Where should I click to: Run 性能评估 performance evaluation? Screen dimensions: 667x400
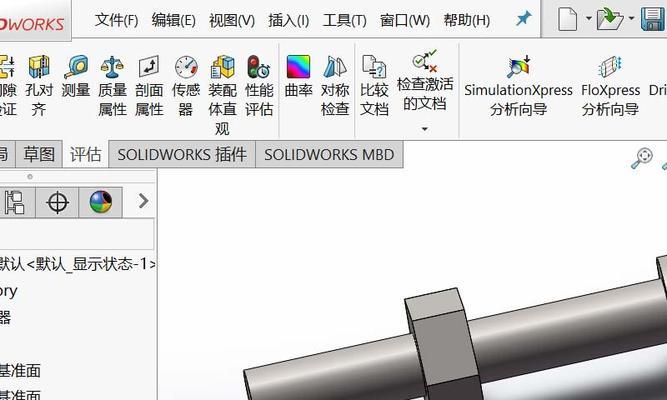click(259, 86)
